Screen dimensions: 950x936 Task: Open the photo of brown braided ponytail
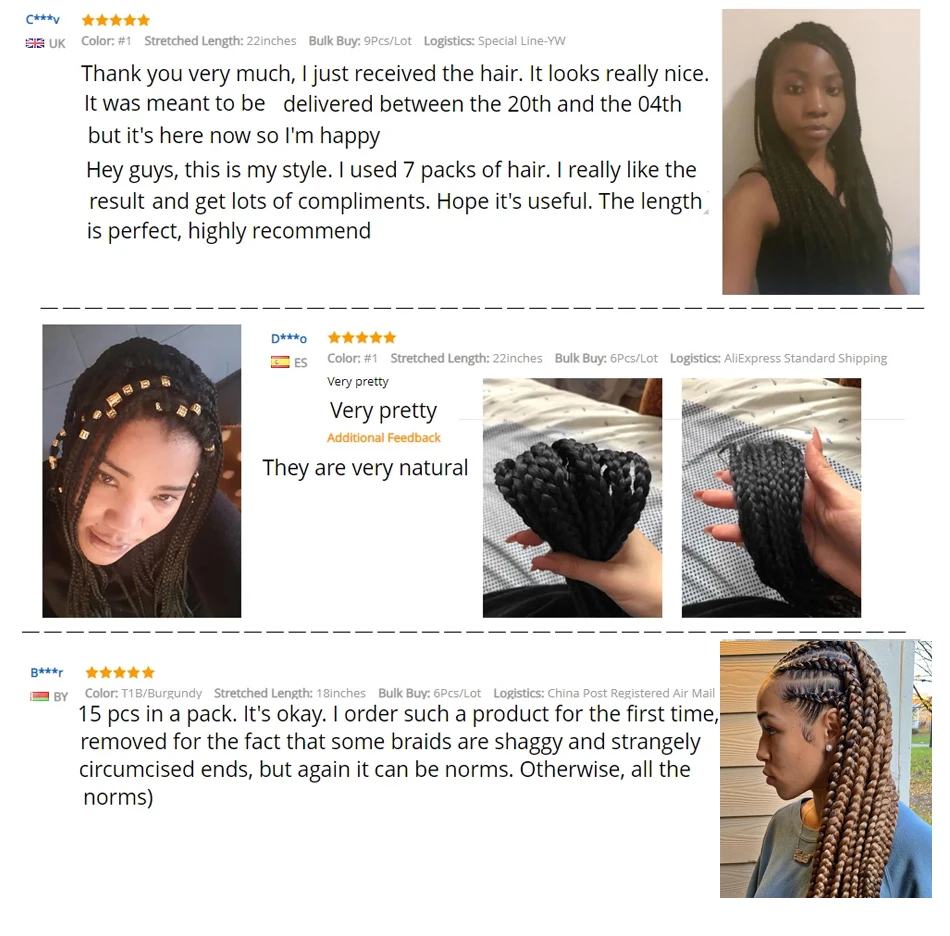pyautogui.click(x=826, y=769)
